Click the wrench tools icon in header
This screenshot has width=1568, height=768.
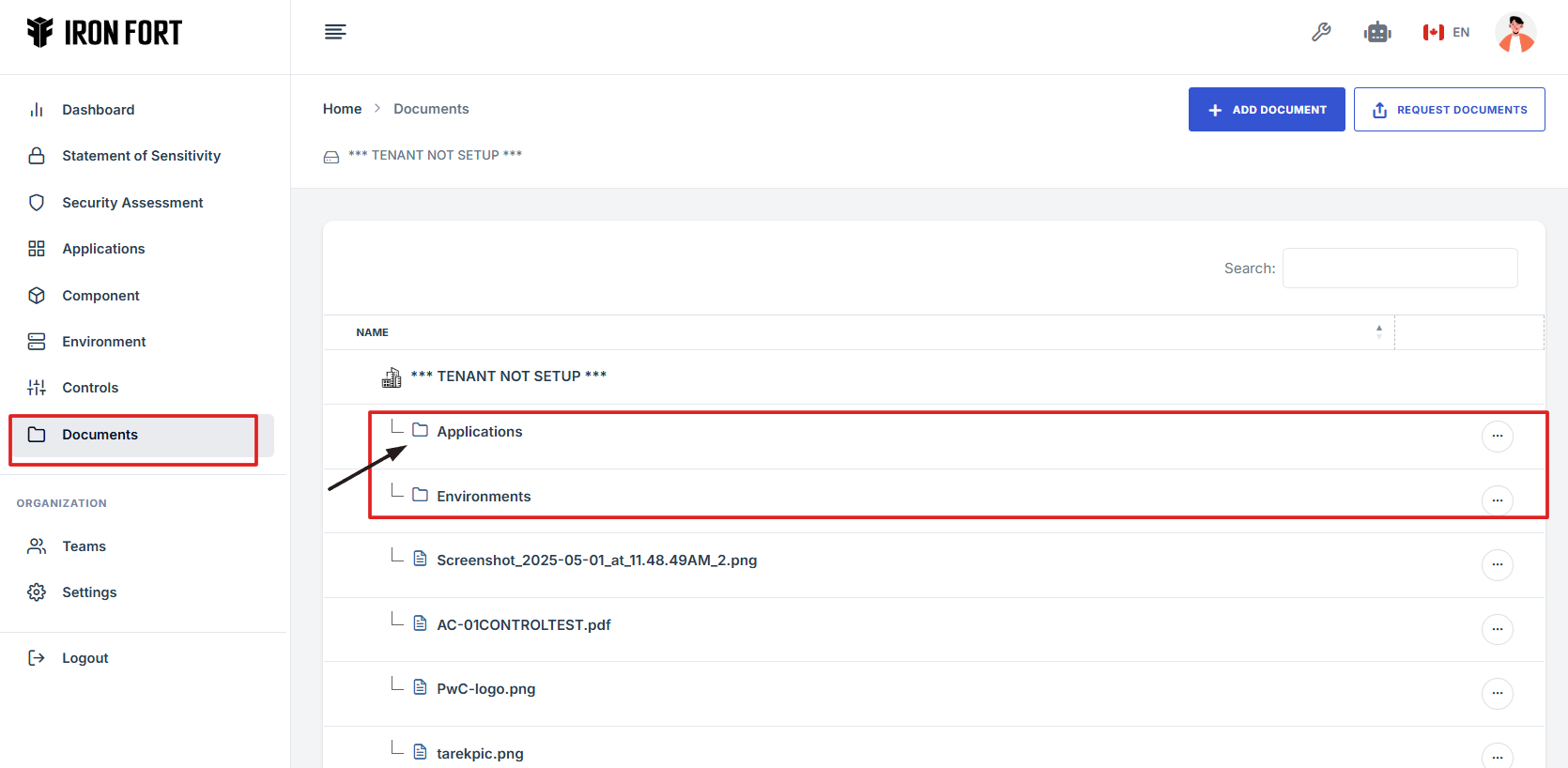[1321, 33]
